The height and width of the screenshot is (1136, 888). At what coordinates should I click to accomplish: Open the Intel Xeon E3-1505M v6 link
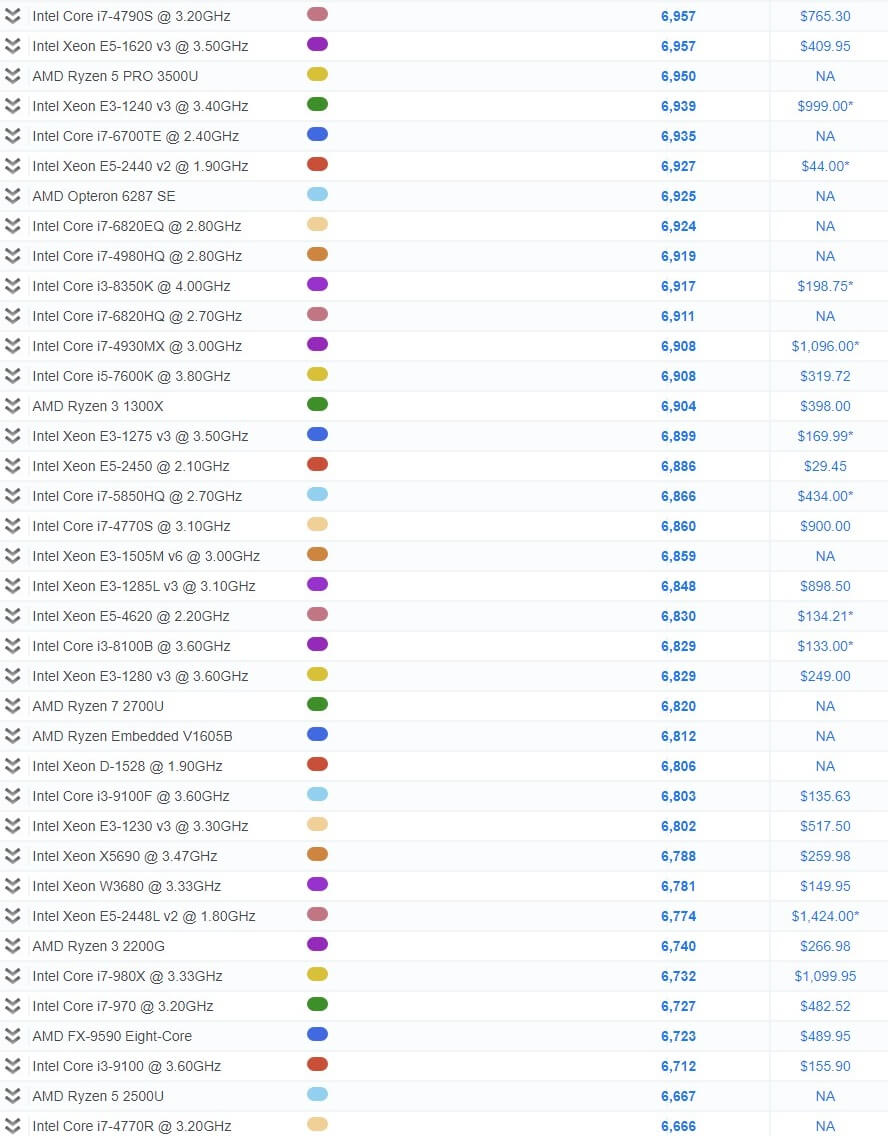click(146, 556)
